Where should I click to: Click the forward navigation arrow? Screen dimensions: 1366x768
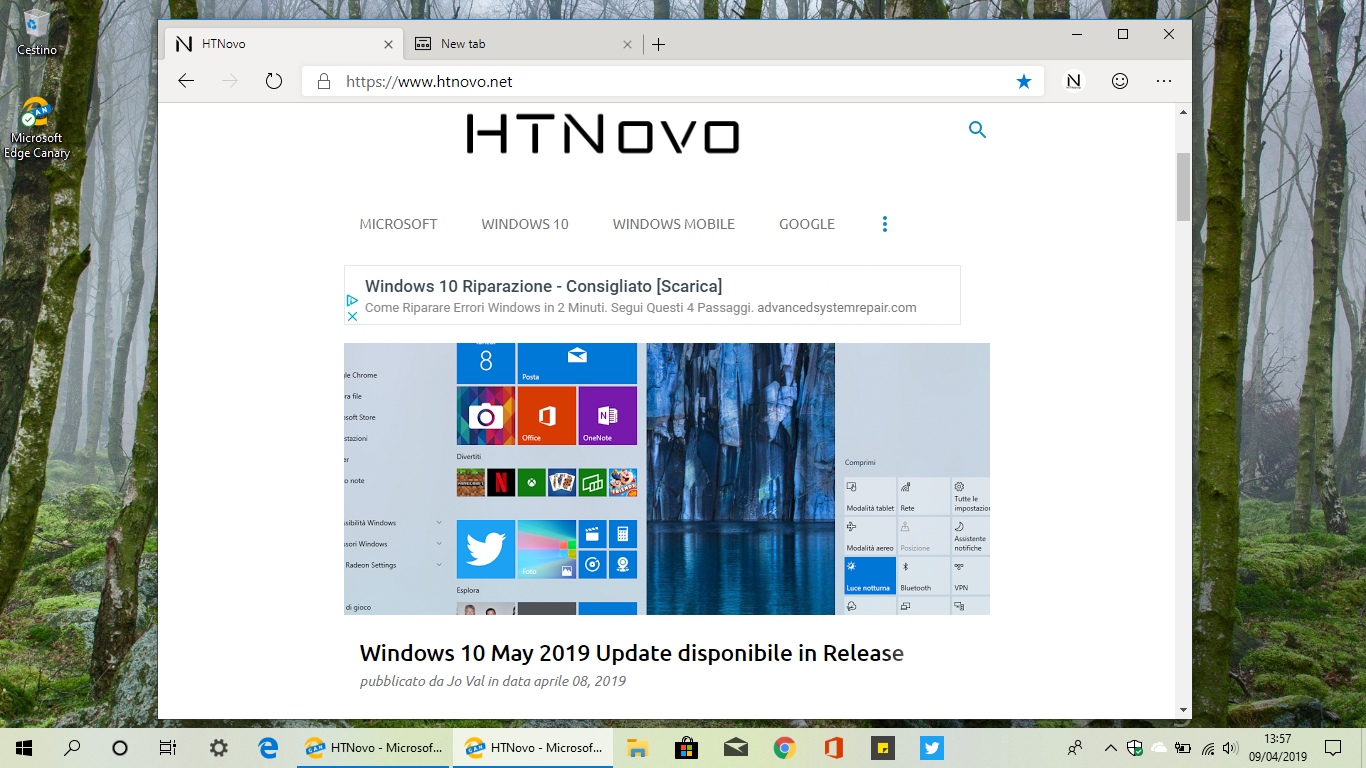[230, 81]
